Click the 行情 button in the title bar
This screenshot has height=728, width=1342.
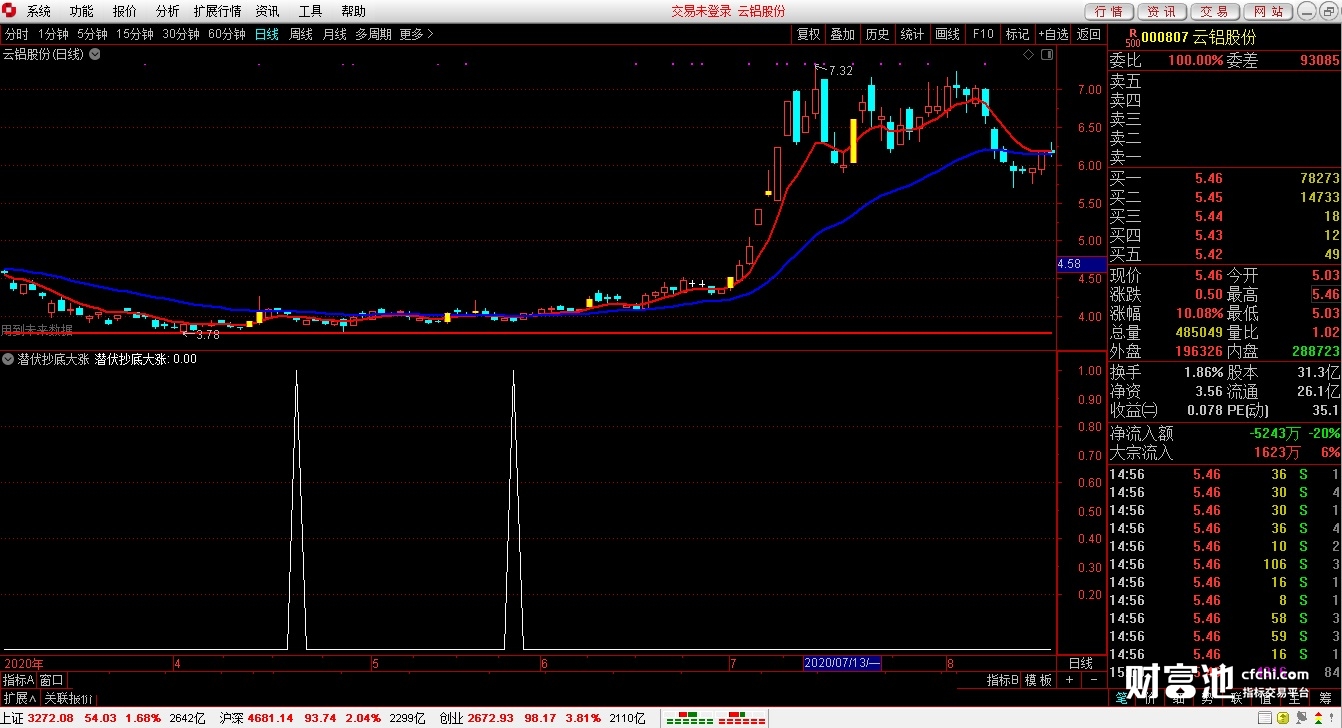(x=1109, y=12)
